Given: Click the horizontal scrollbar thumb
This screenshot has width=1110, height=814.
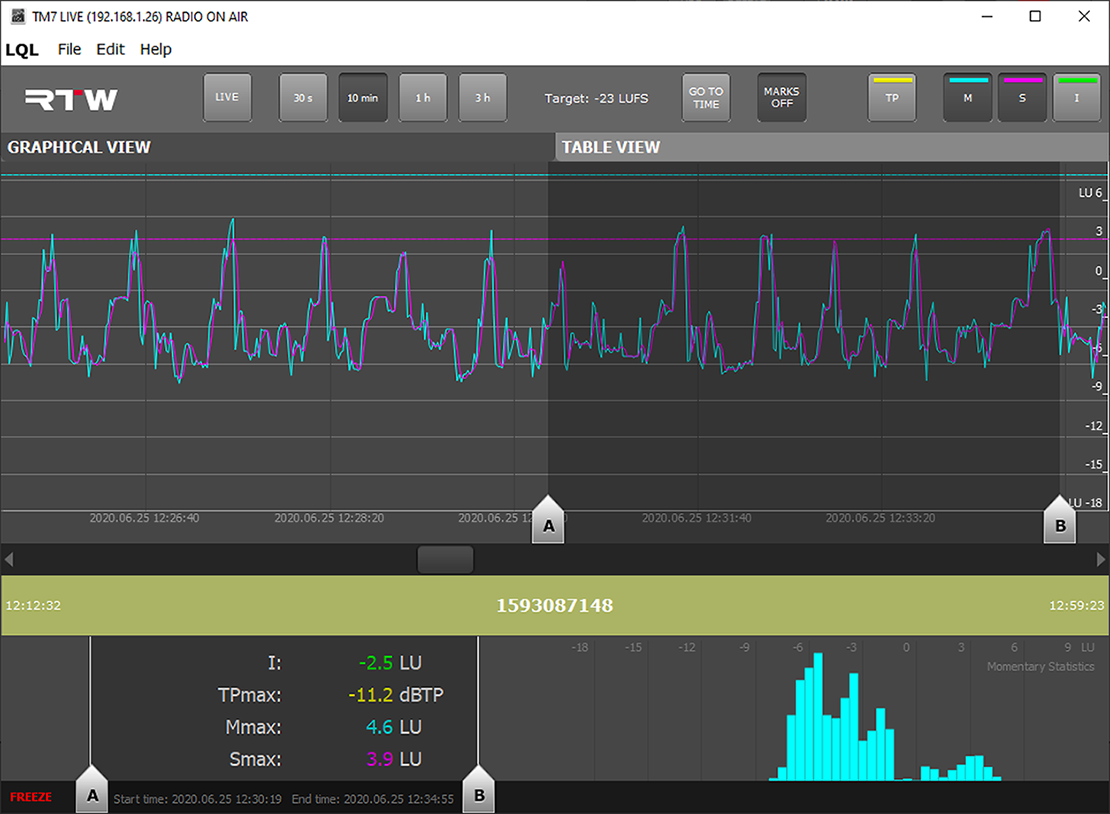Looking at the screenshot, I should 445,559.
